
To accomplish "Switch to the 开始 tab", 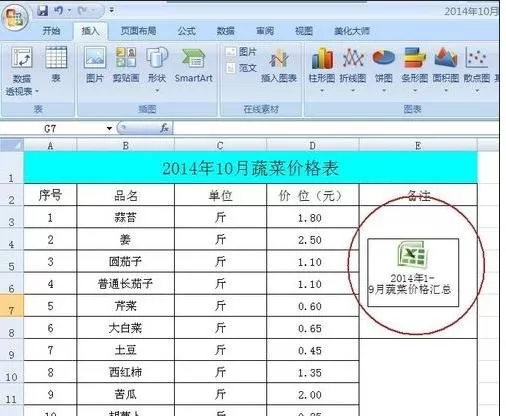I will 51,31.
